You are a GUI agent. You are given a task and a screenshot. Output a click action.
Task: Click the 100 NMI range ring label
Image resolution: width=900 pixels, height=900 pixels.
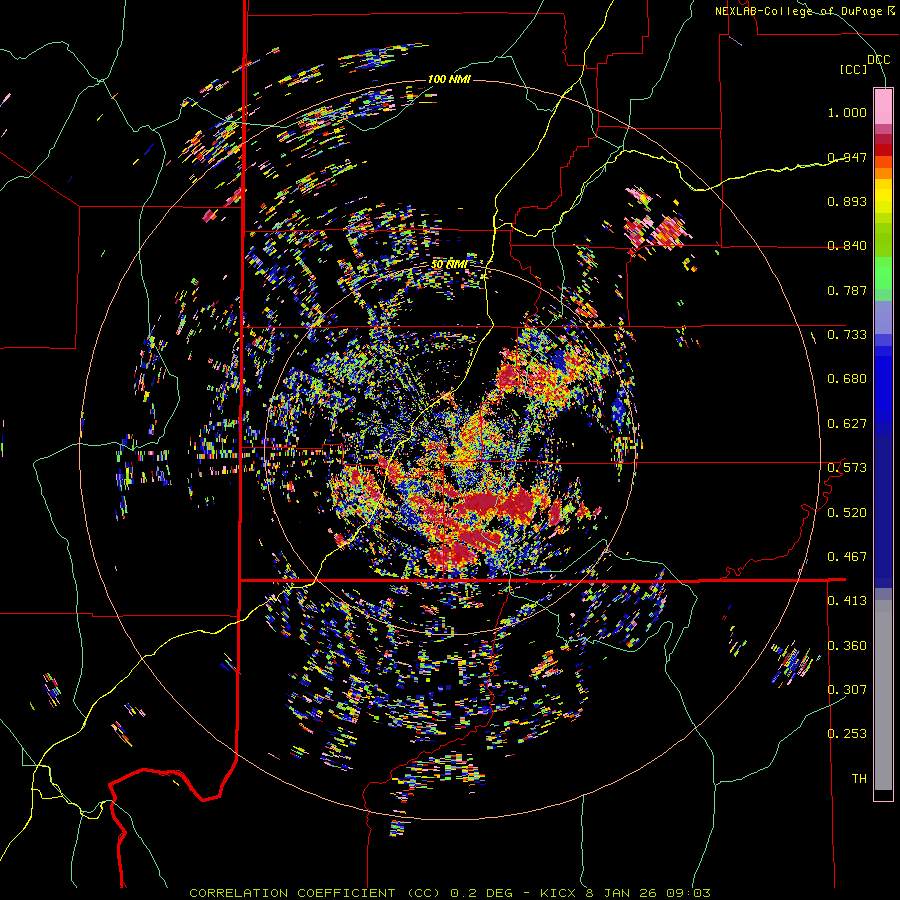pos(449,79)
